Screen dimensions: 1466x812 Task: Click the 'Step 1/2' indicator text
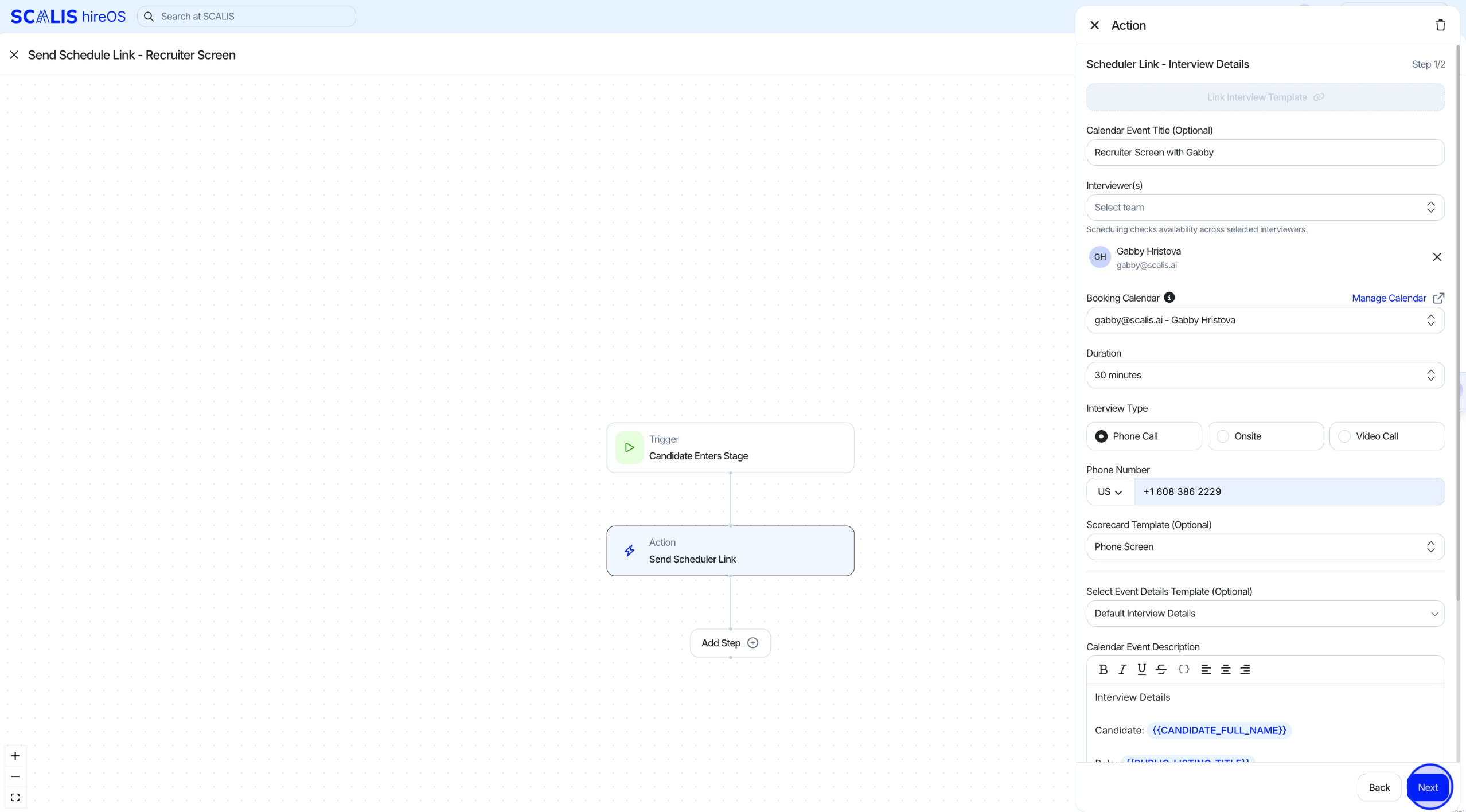[1428, 64]
